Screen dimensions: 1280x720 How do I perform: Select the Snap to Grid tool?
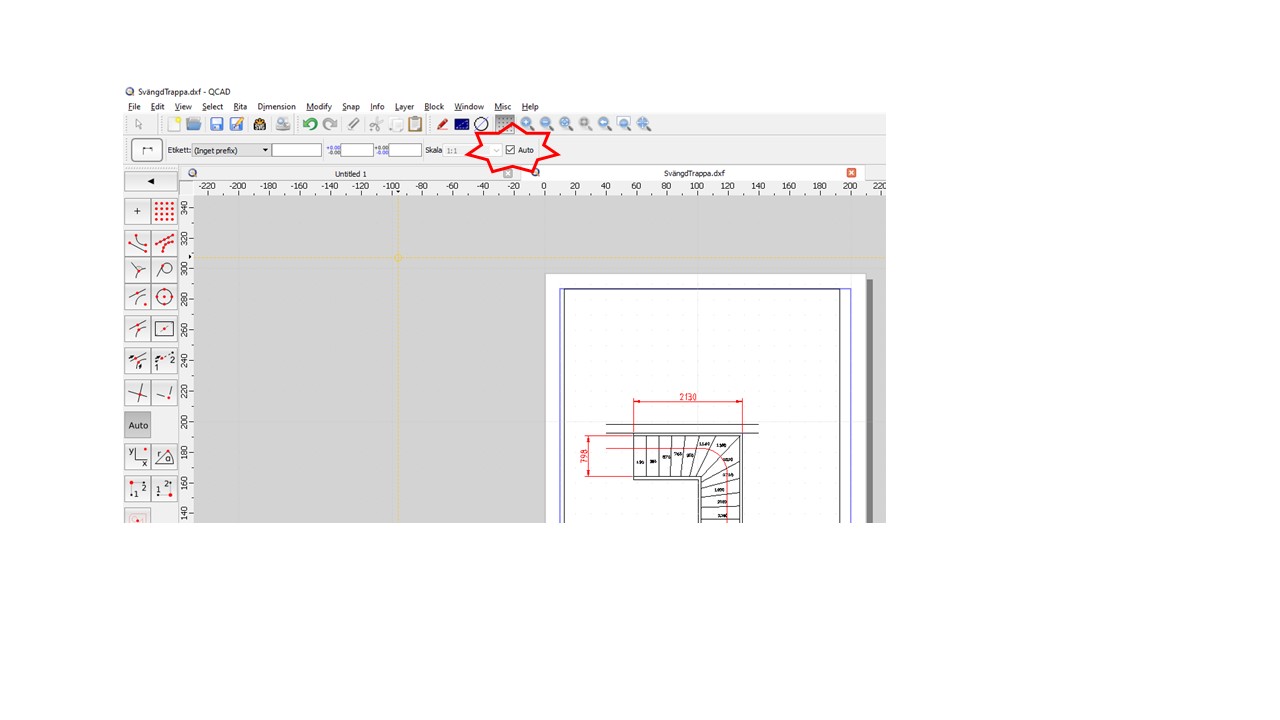164,211
